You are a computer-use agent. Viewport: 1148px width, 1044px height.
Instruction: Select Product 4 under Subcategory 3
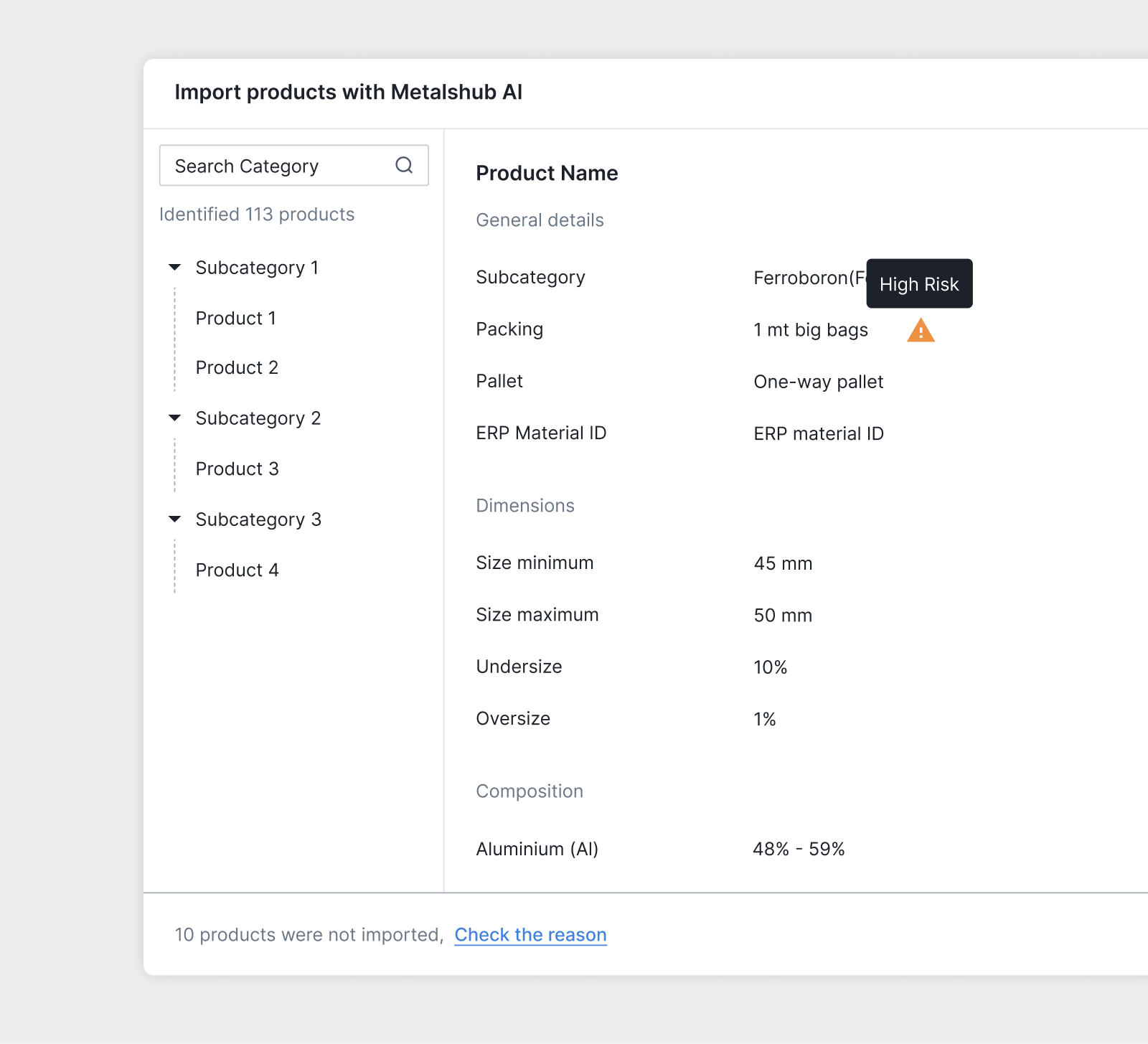pos(237,570)
